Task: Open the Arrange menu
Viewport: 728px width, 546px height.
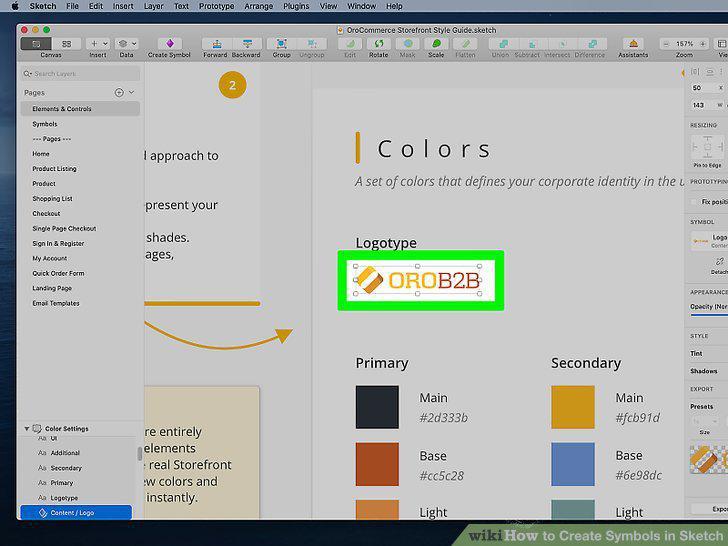Action: (x=259, y=6)
